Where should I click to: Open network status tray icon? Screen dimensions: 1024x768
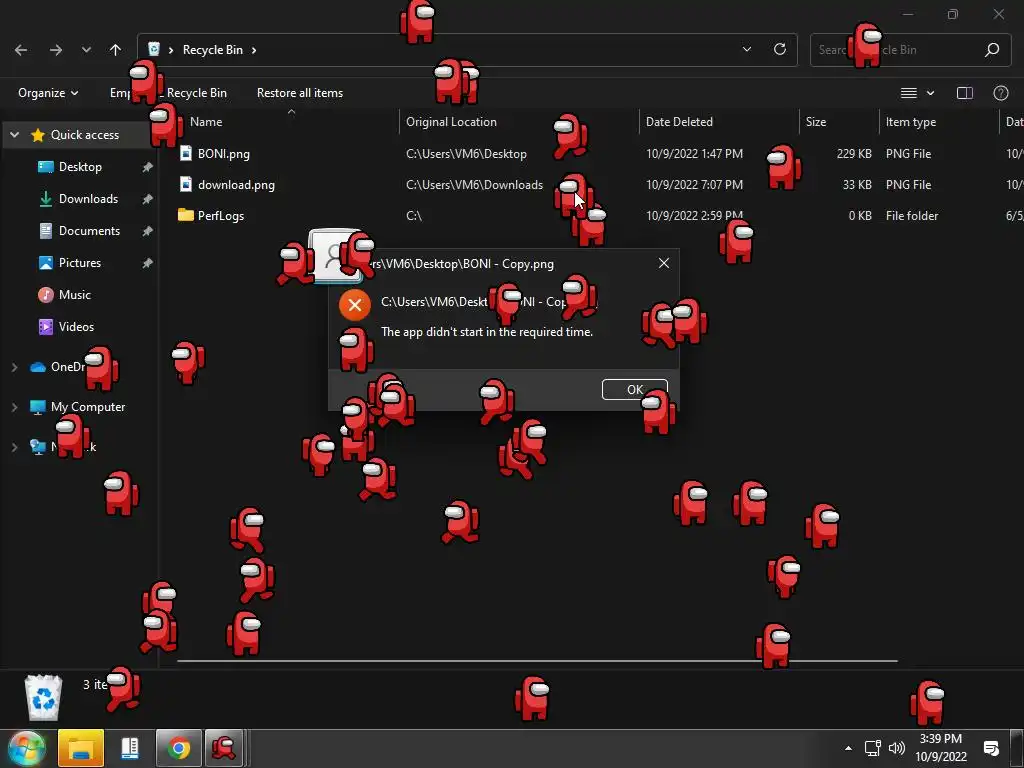coord(872,748)
